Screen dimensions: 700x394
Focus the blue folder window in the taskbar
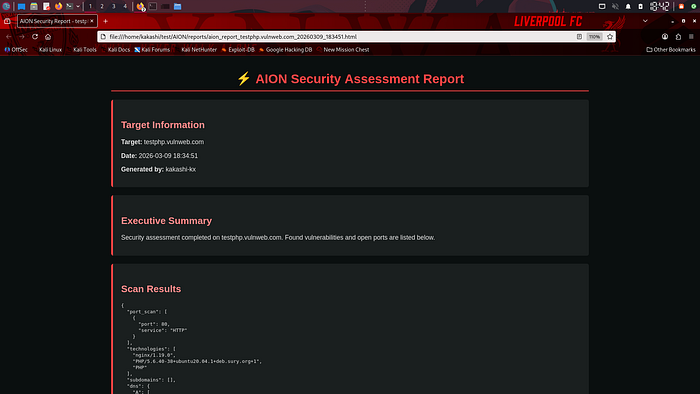coord(178,6)
